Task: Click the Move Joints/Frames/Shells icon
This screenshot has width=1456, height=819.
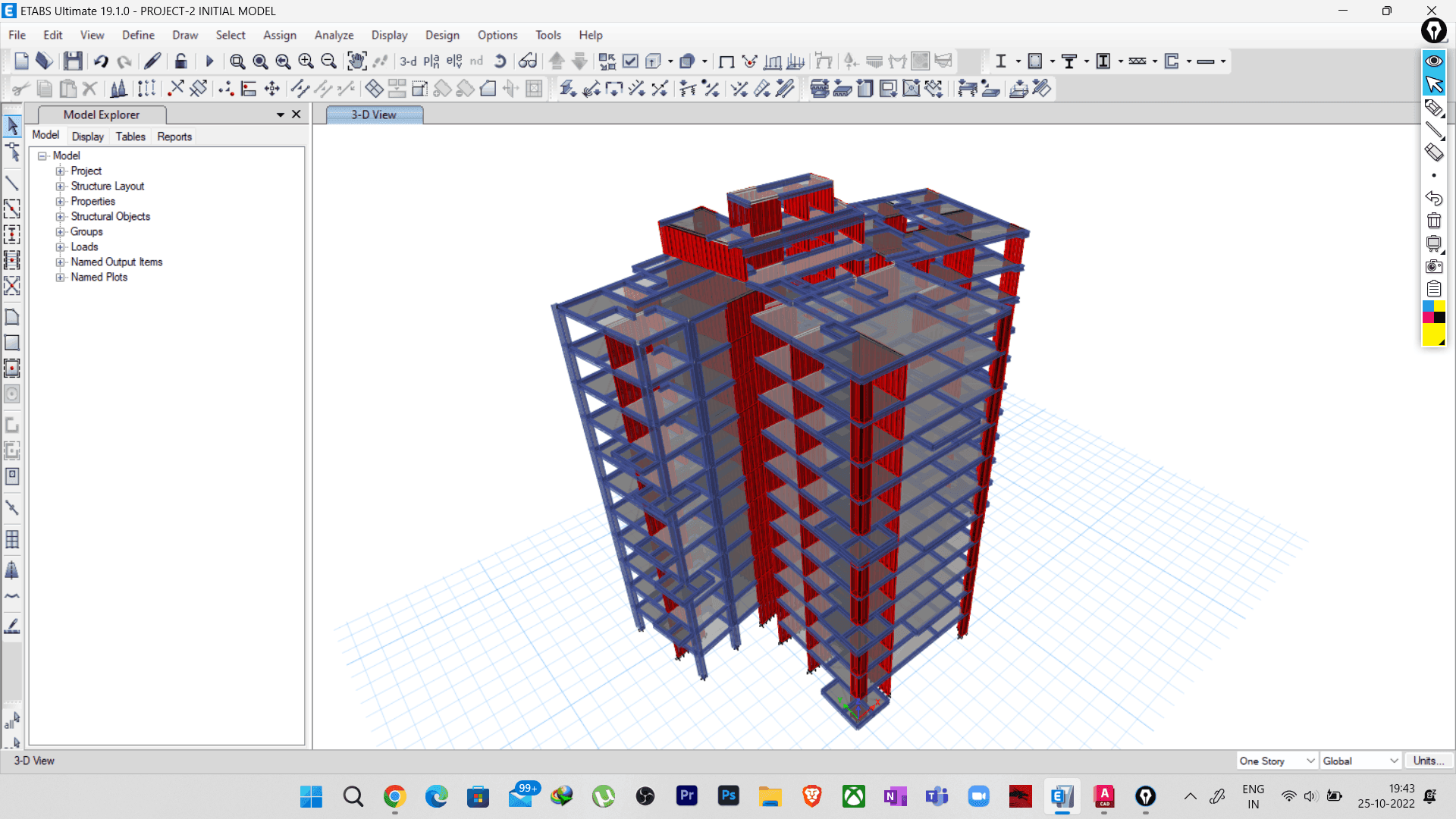Action: tap(271, 89)
